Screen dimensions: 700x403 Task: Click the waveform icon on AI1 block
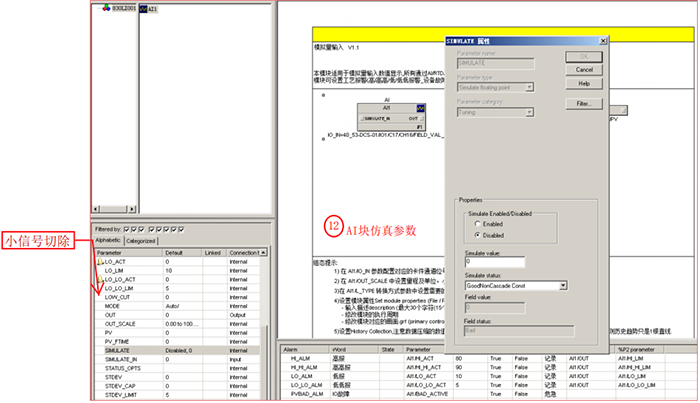[x=422, y=109]
